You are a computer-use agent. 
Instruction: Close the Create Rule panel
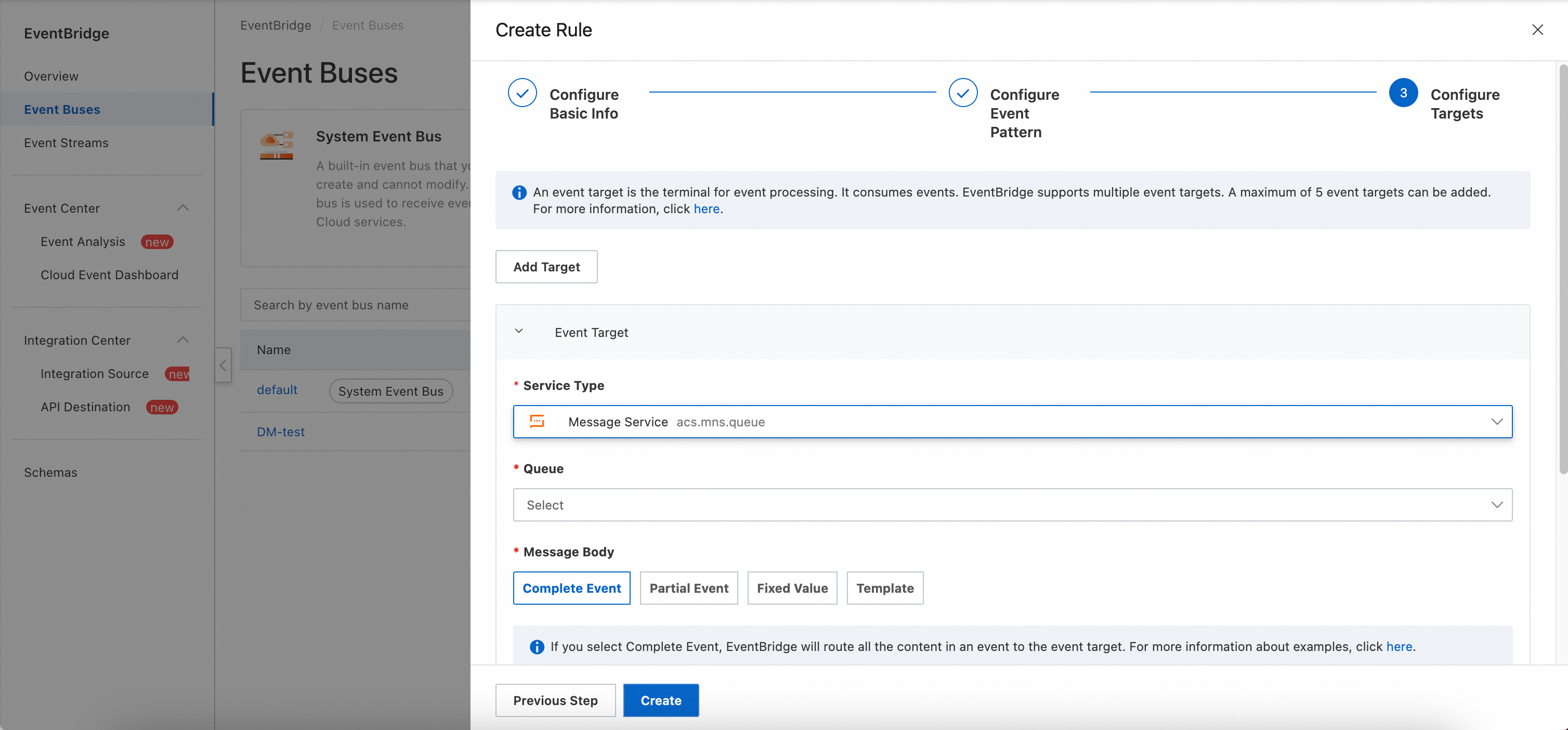point(1537,30)
